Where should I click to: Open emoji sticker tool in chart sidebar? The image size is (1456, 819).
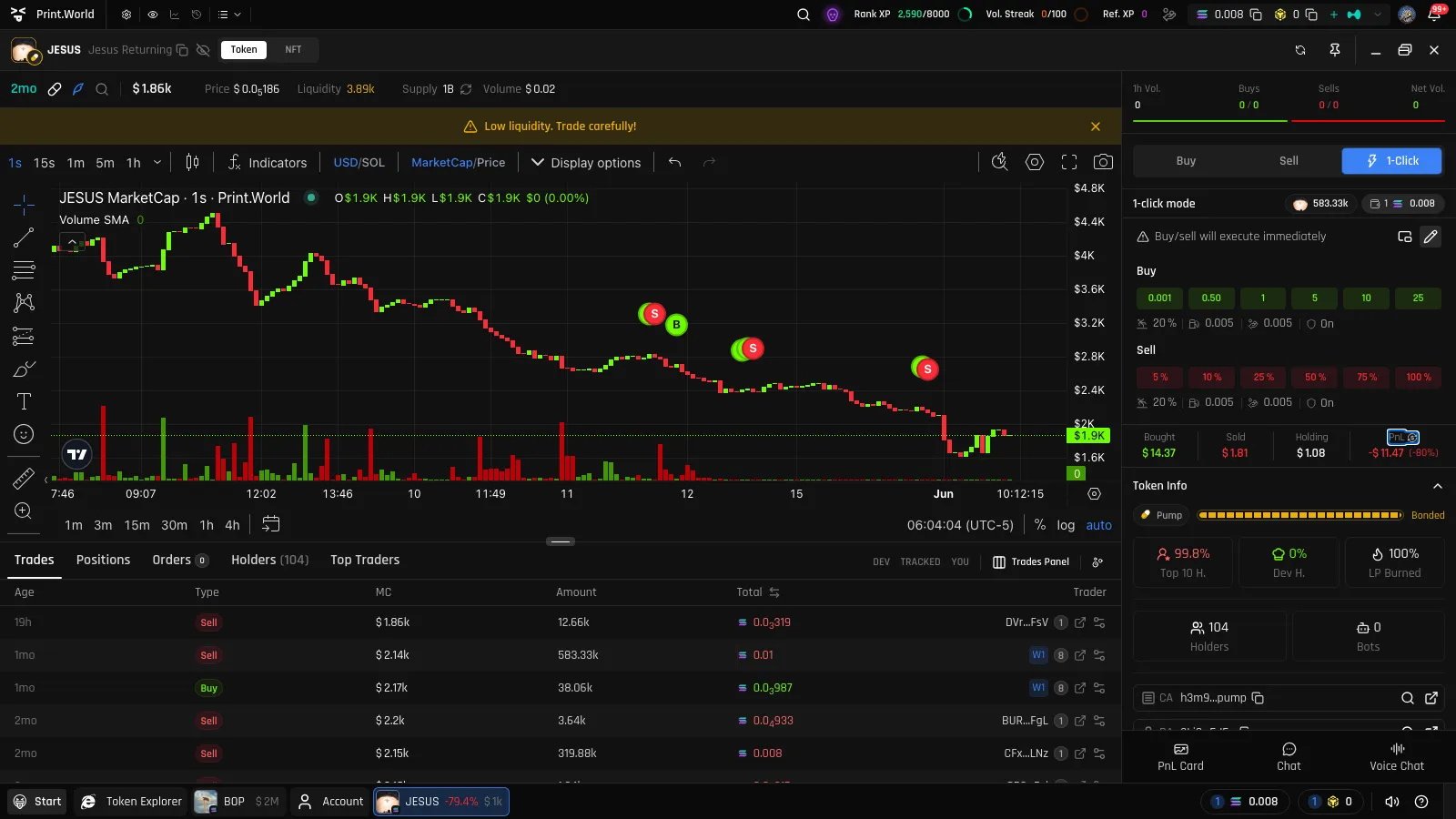[24, 434]
